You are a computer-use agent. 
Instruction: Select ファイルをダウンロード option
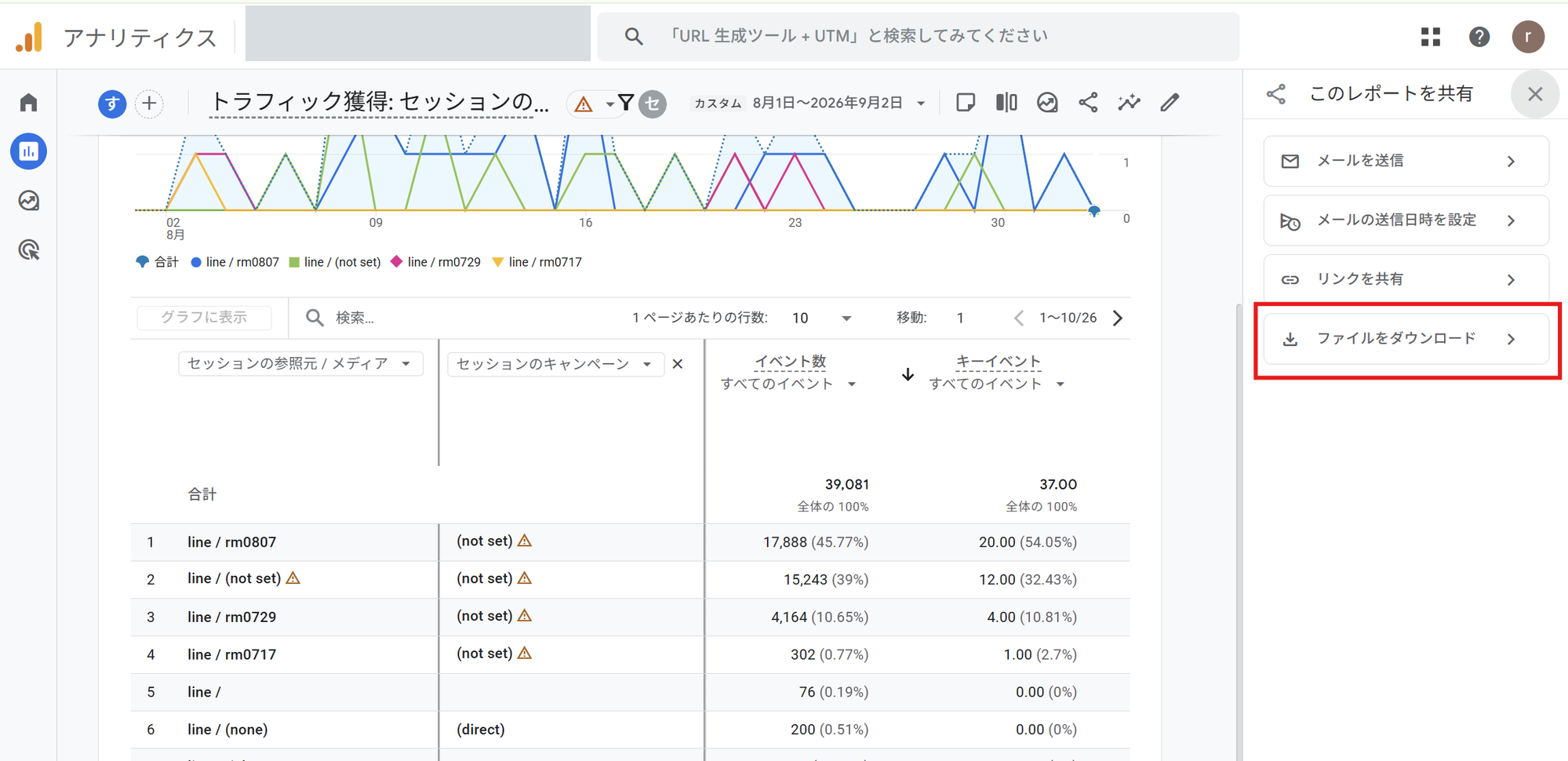[1406, 339]
